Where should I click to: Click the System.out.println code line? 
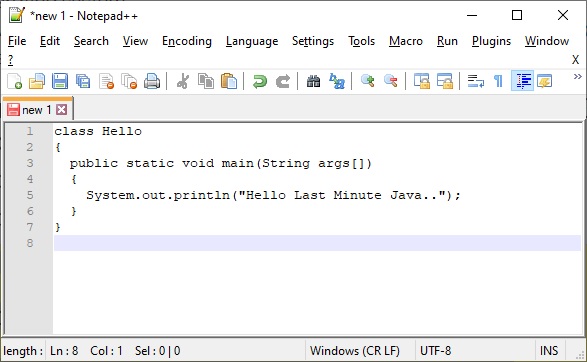point(273,195)
